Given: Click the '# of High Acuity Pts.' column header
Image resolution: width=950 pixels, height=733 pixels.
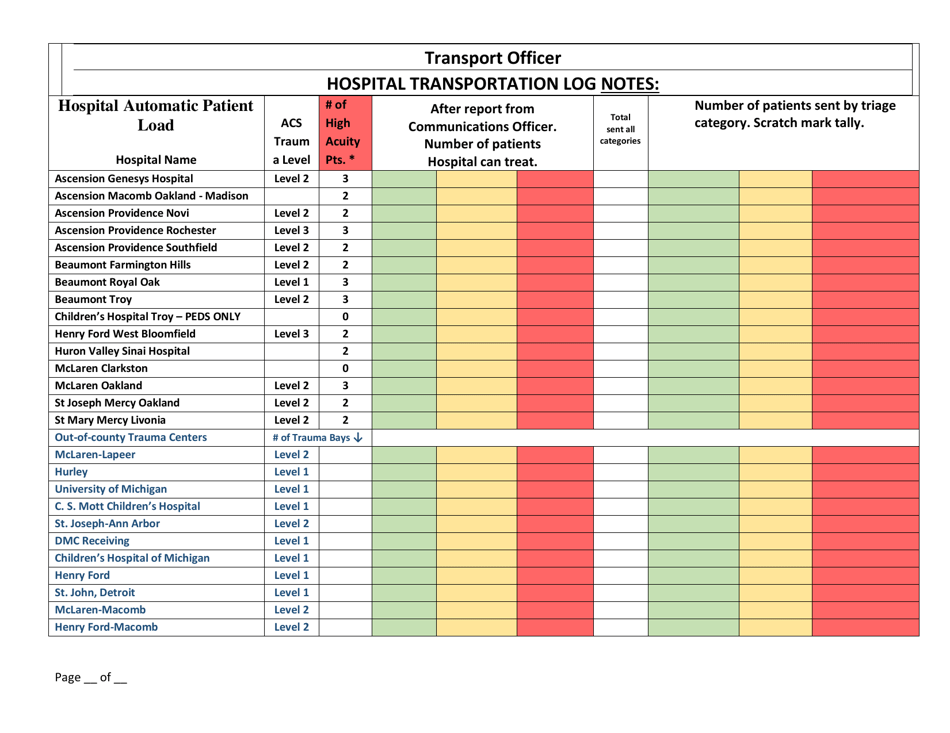Looking at the screenshot, I should (344, 129).
